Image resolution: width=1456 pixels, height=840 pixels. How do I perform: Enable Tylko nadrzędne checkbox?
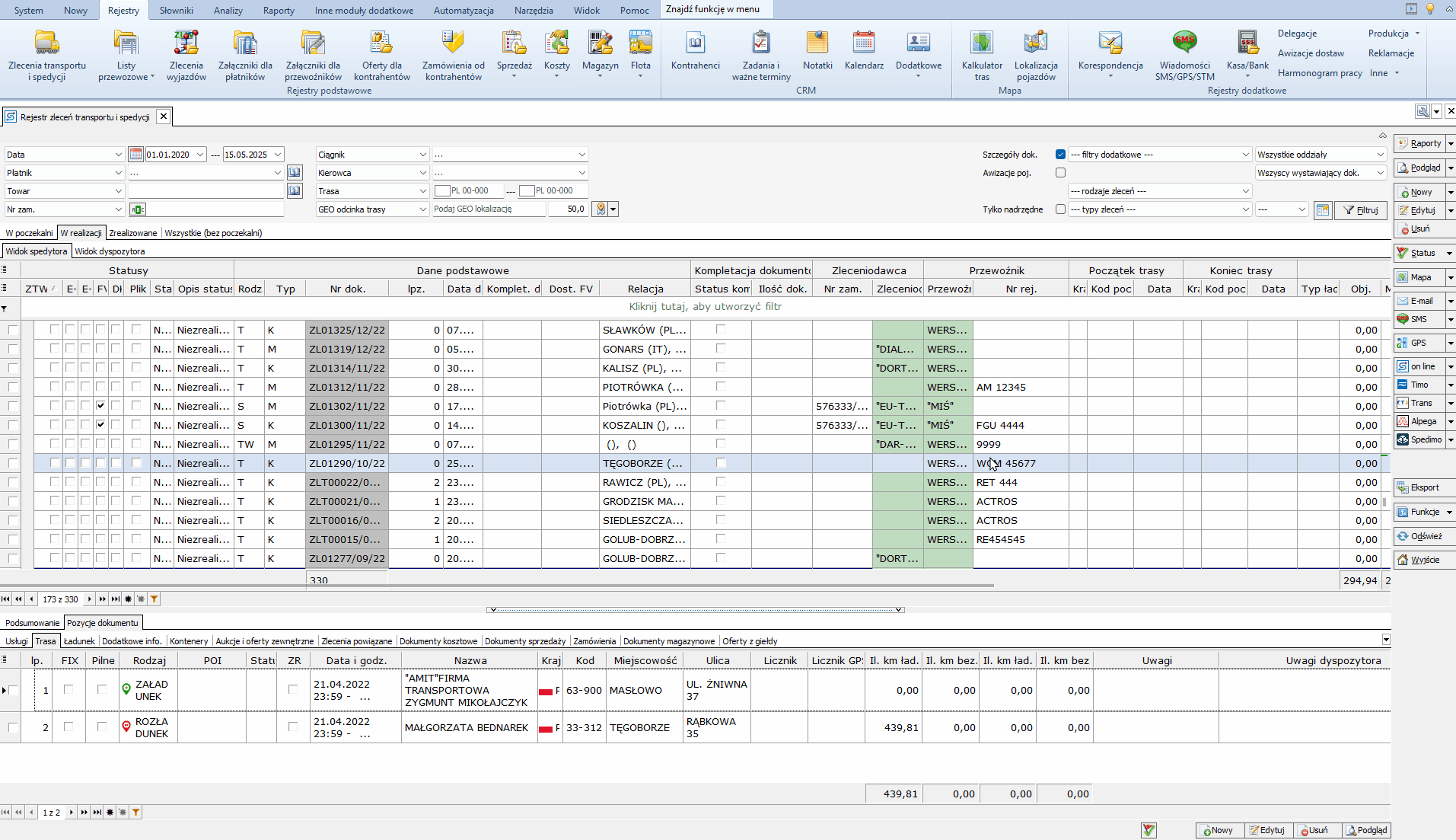[x=1060, y=209]
